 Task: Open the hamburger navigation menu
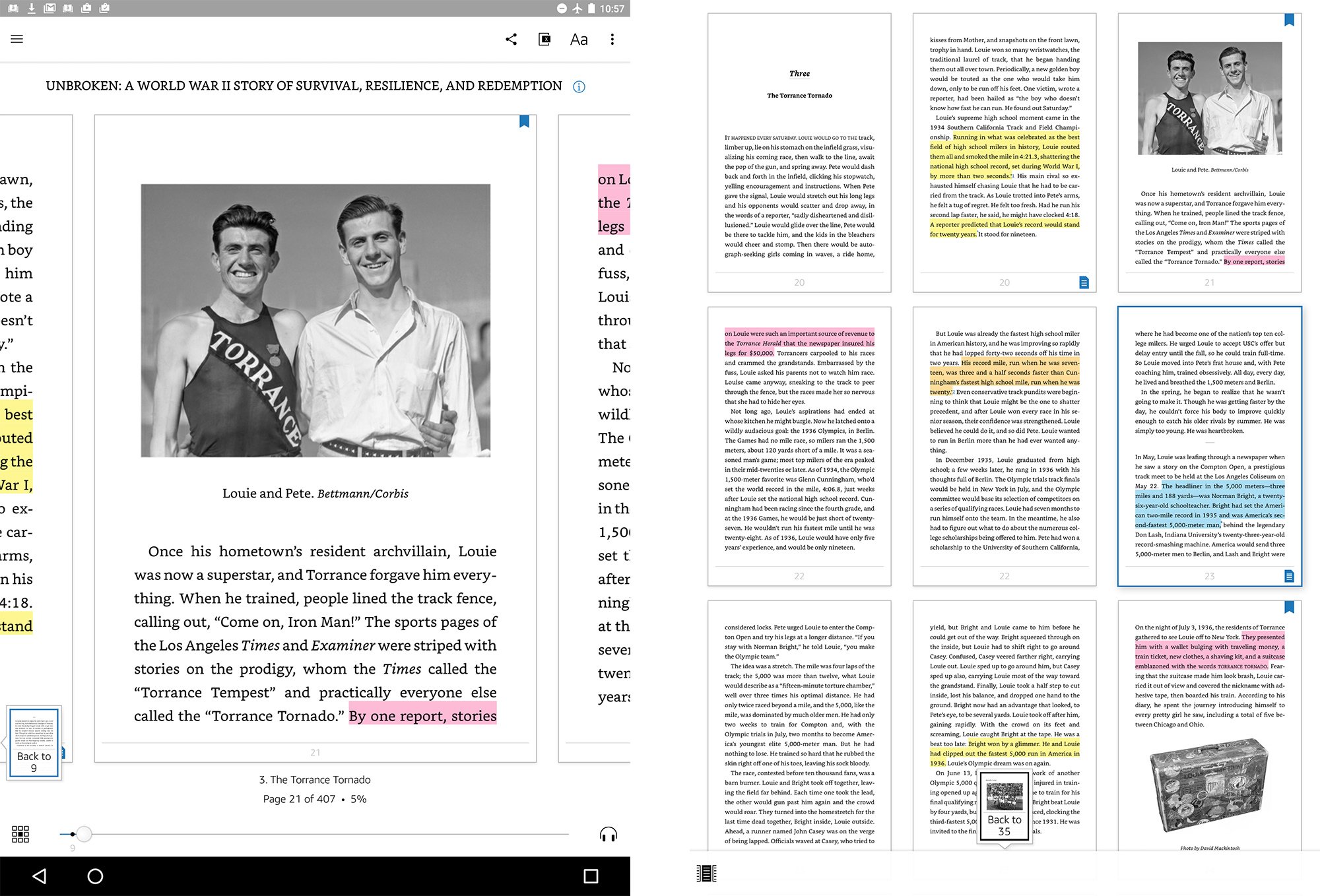click(x=17, y=39)
